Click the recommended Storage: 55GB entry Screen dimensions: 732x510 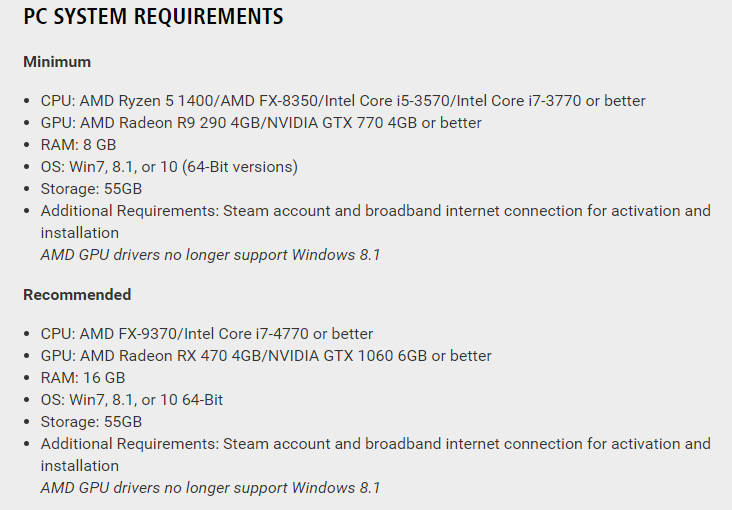(x=91, y=422)
